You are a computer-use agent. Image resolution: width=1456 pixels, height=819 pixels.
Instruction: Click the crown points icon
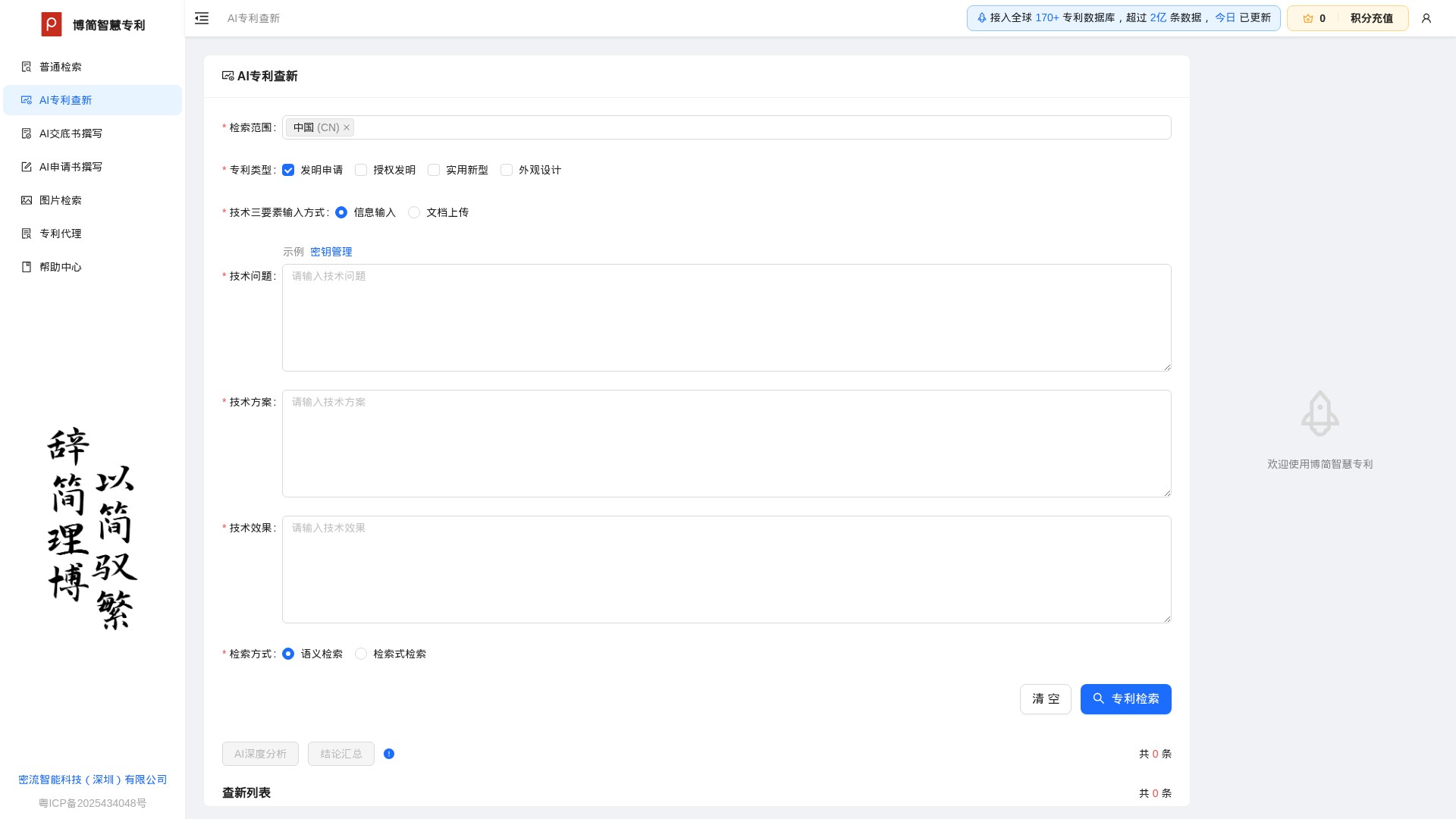coord(1308,18)
